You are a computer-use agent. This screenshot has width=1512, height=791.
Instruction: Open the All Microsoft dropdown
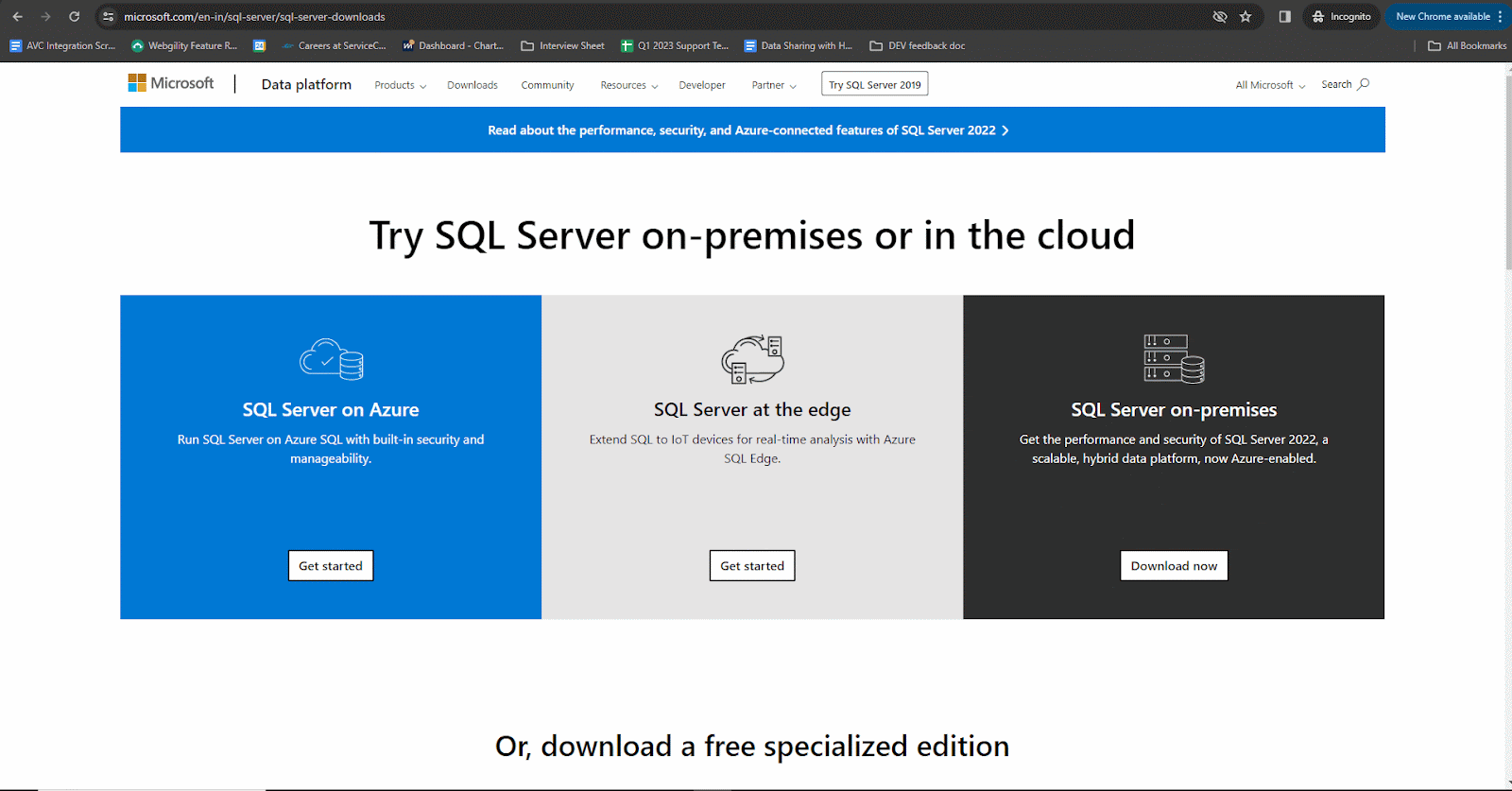(1270, 85)
